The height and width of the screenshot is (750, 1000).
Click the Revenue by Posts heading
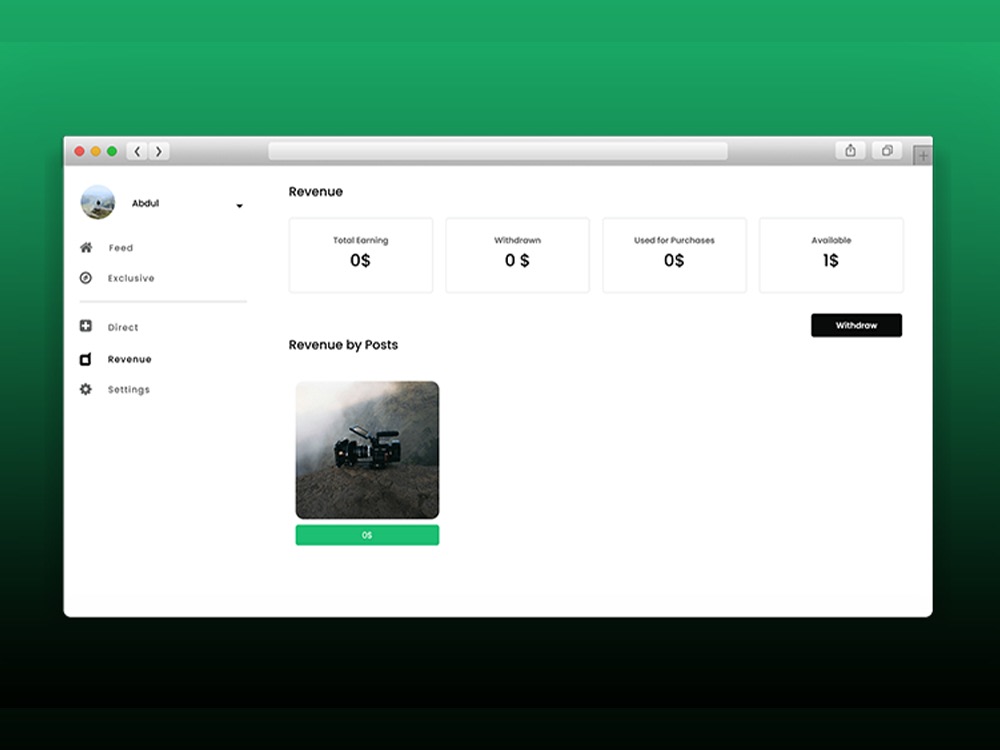pos(343,345)
